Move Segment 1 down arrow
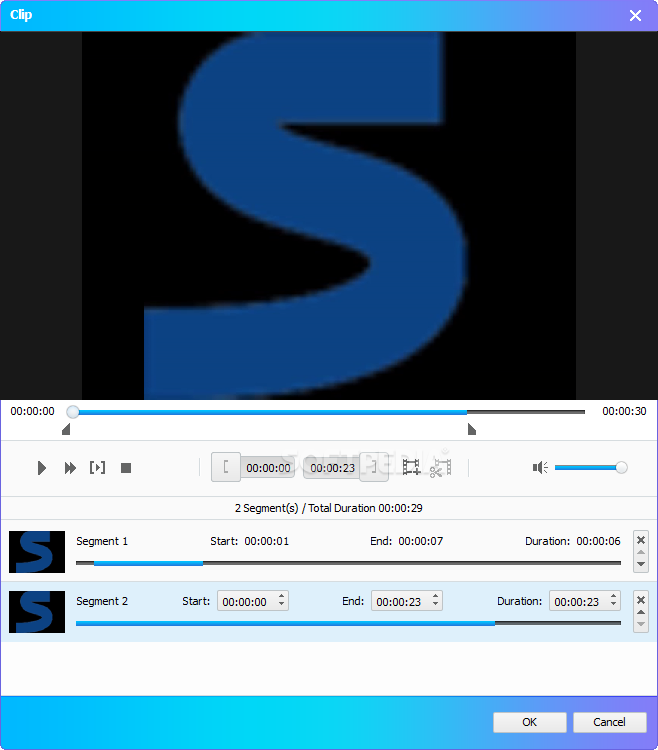The width and height of the screenshot is (658, 750). coord(641,564)
